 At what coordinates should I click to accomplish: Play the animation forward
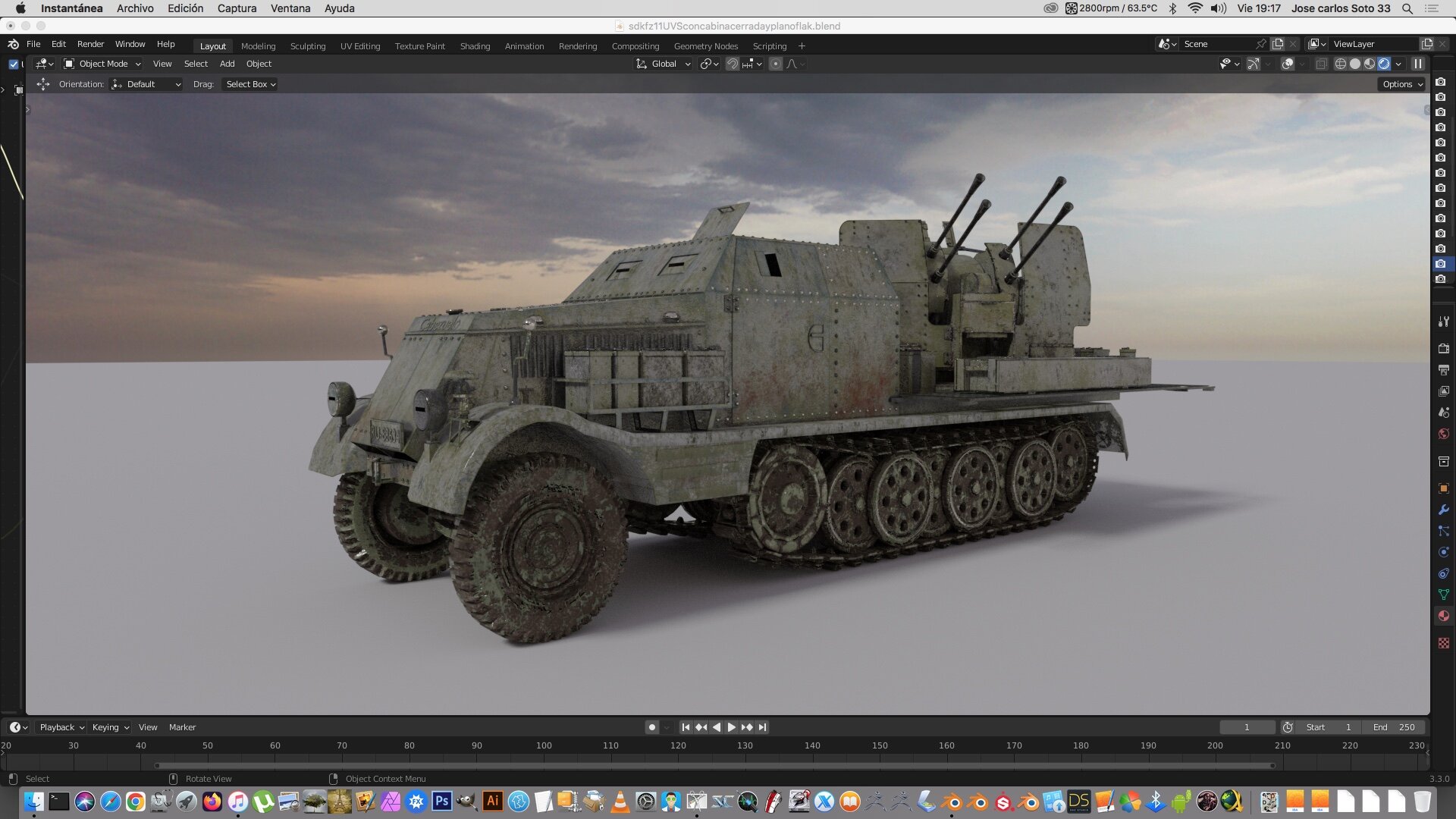click(x=731, y=727)
